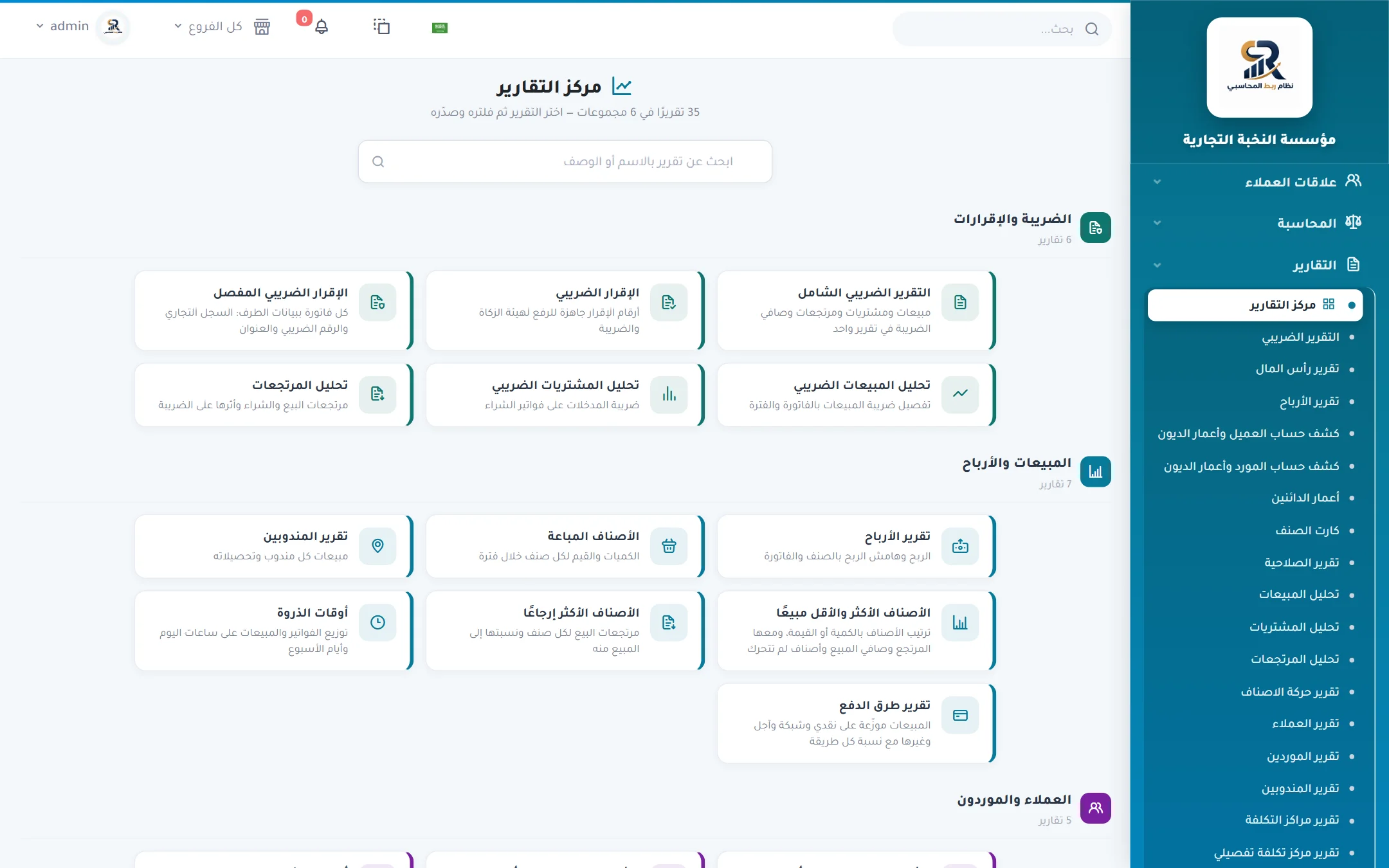Screen dimensions: 1389x868
Task: Collapse التقارير sidebar section
Action: [1259, 265]
